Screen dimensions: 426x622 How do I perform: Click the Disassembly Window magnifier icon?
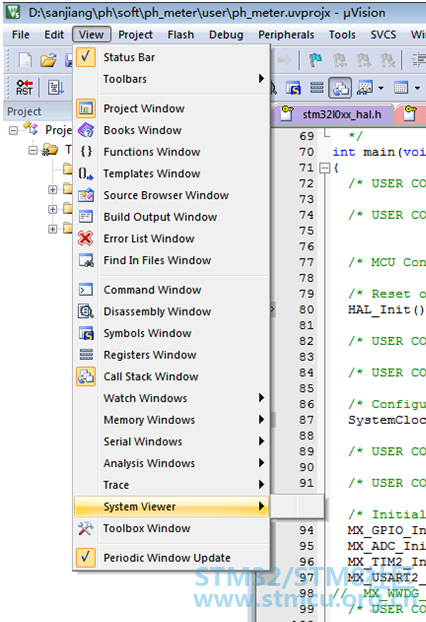[x=86, y=311]
